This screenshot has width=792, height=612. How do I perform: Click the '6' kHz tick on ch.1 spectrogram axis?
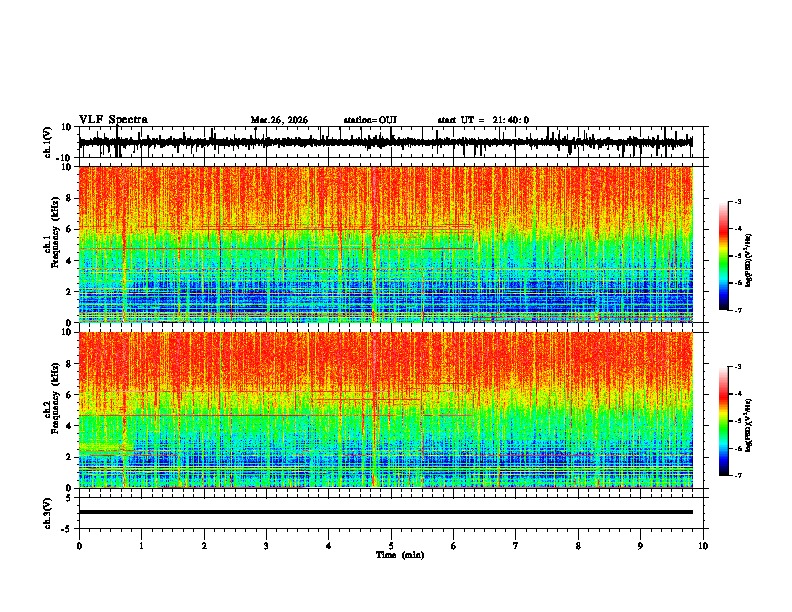pyautogui.click(x=70, y=229)
